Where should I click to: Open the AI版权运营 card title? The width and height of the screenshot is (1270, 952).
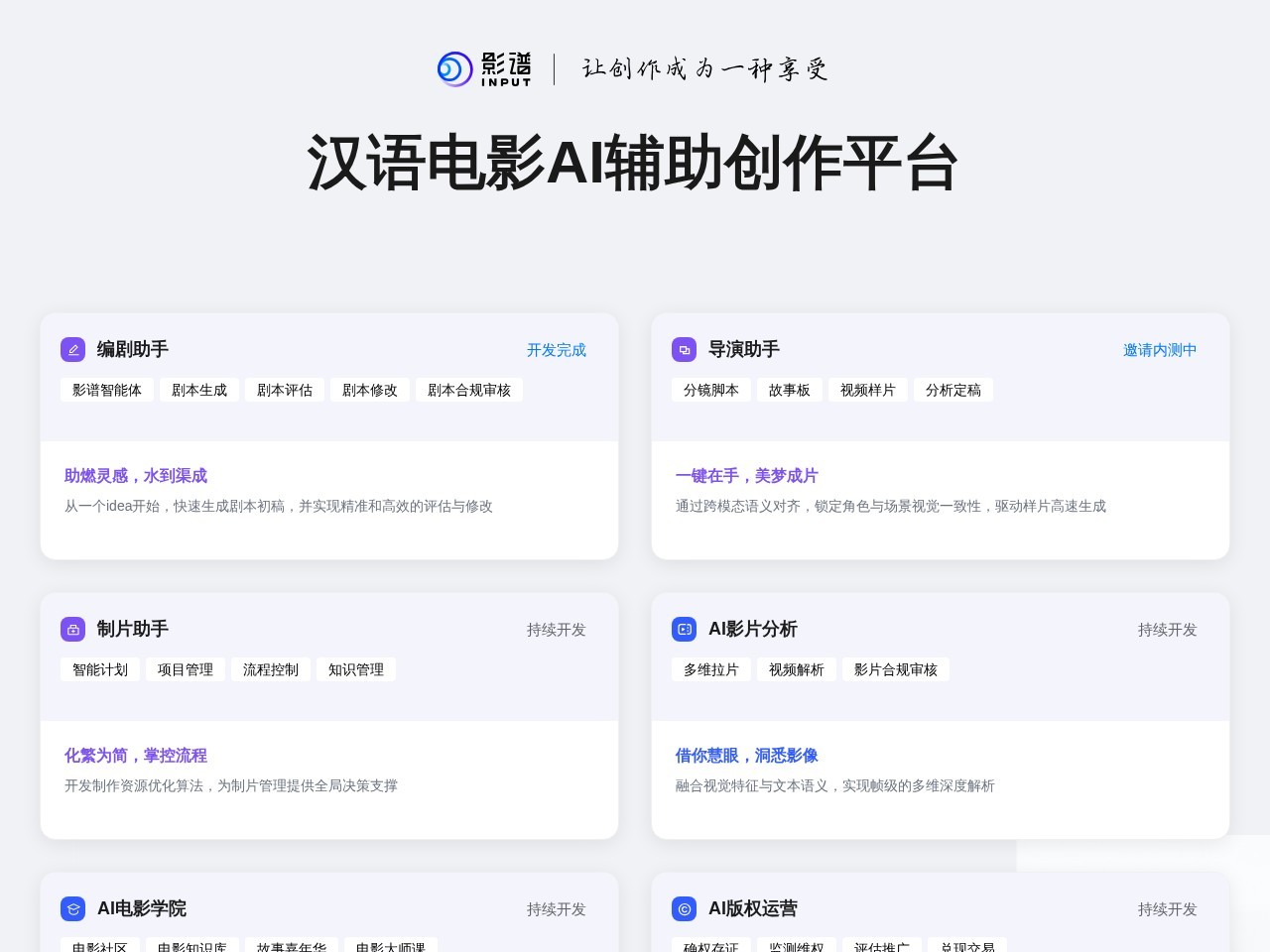coord(753,909)
